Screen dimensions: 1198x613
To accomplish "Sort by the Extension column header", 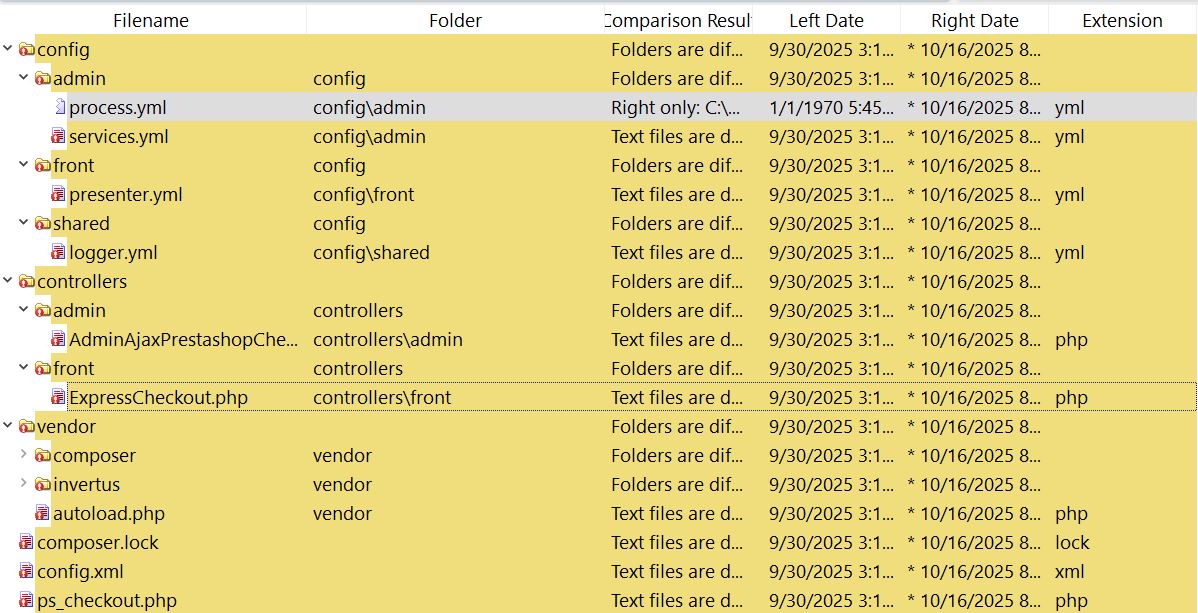I will click(x=1122, y=20).
